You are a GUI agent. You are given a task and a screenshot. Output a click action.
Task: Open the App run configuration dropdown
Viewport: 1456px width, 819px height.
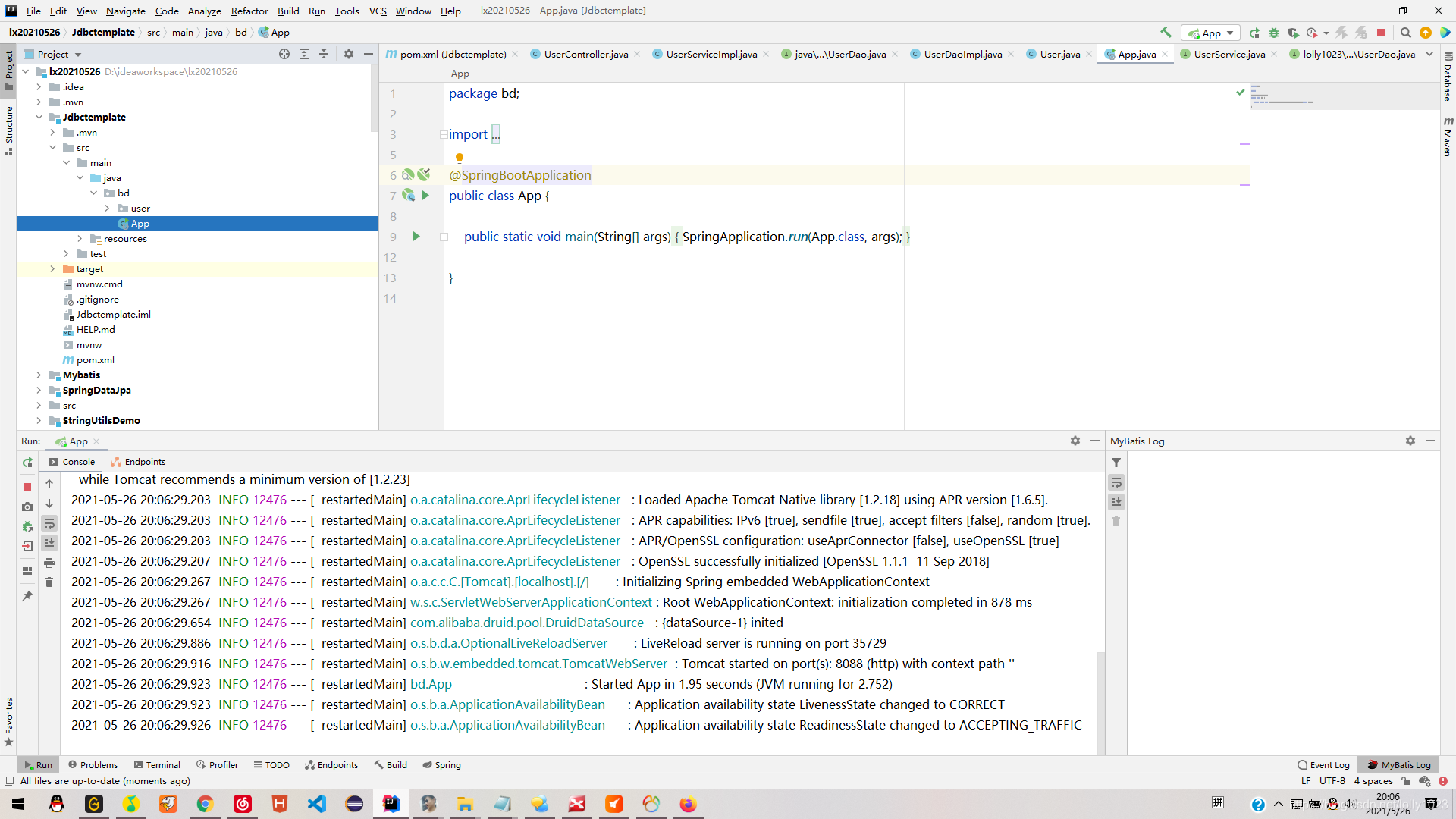[1211, 33]
